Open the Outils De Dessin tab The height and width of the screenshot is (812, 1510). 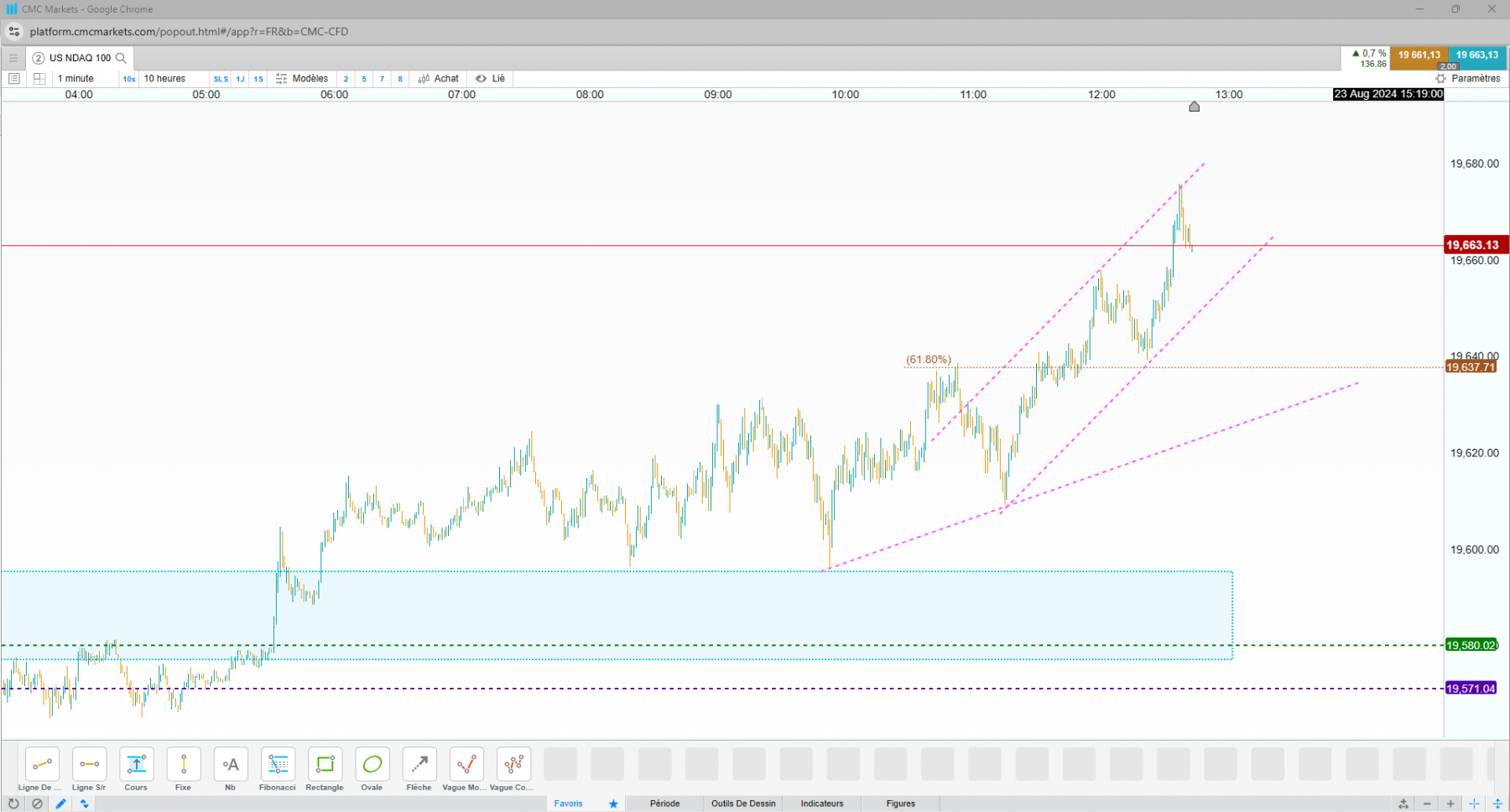tap(743, 804)
